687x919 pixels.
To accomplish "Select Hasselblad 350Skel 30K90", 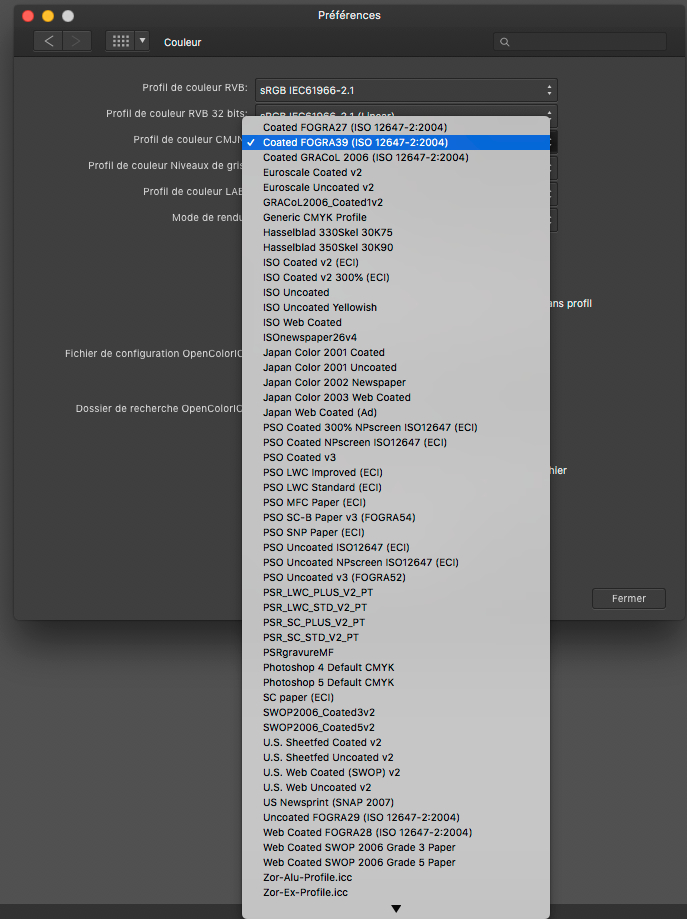I will pyautogui.click(x=396, y=247).
